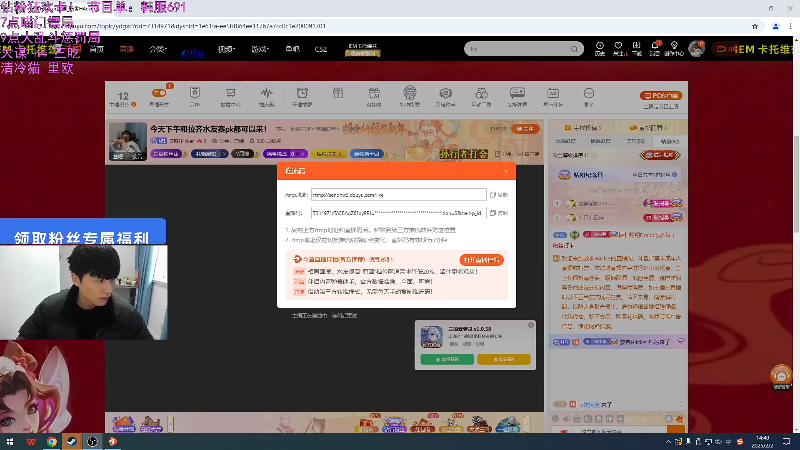This screenshot has width=800, height=450.
Task: Open the user avatar in the header
Action: (x=696, y=48)
